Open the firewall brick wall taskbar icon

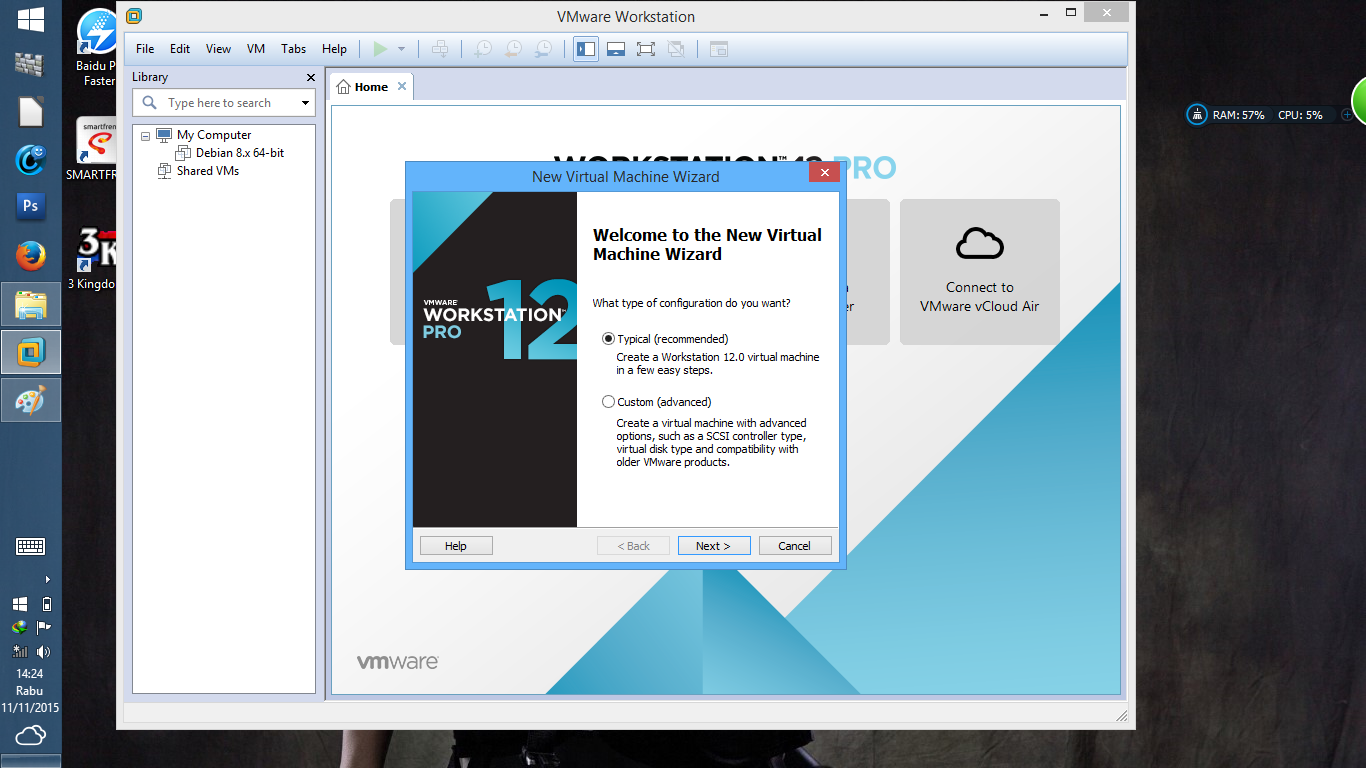(x=30, y=64)
